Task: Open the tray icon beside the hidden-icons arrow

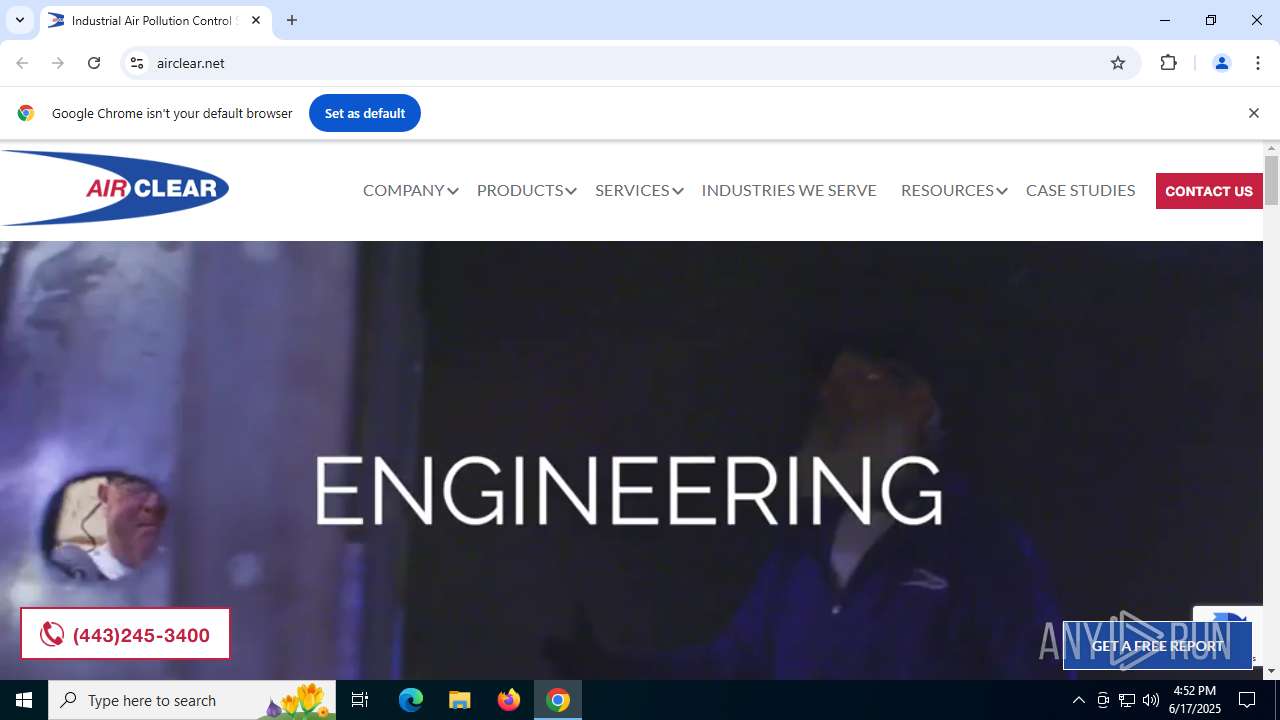Action: click(1103, 700)
